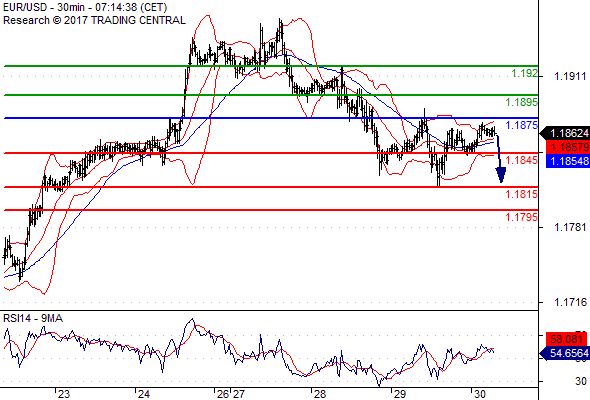Click the 1.1845 red support label

click(x=522, y=160)
